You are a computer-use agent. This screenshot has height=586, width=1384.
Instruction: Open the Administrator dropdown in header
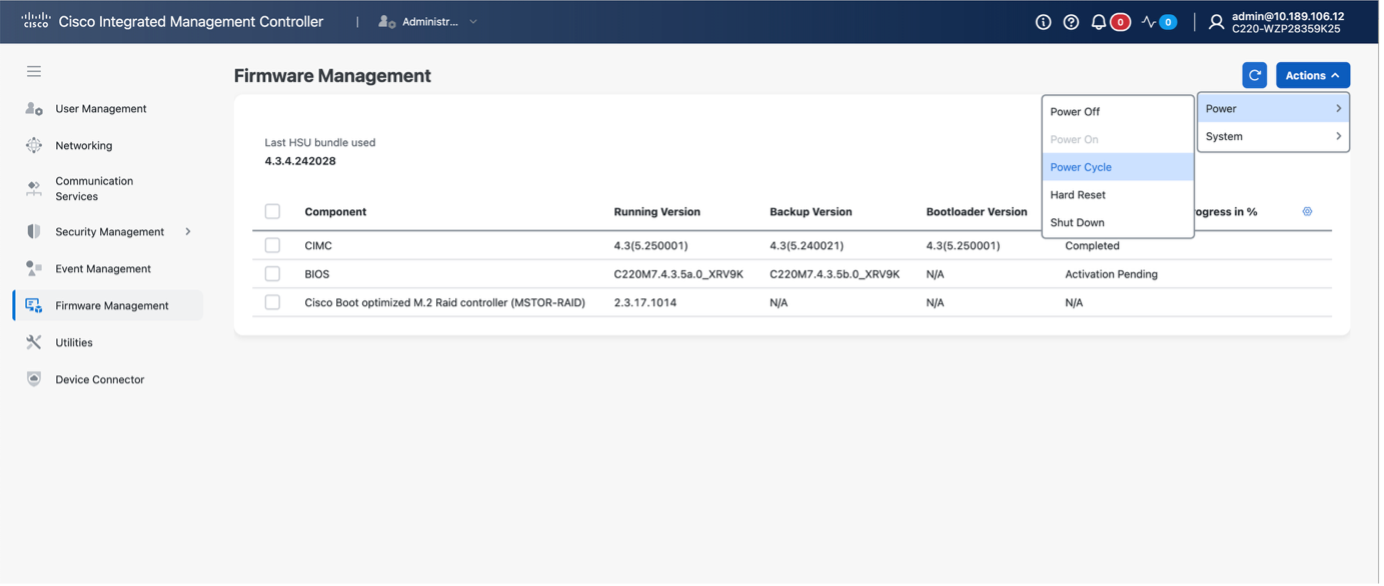429,22
